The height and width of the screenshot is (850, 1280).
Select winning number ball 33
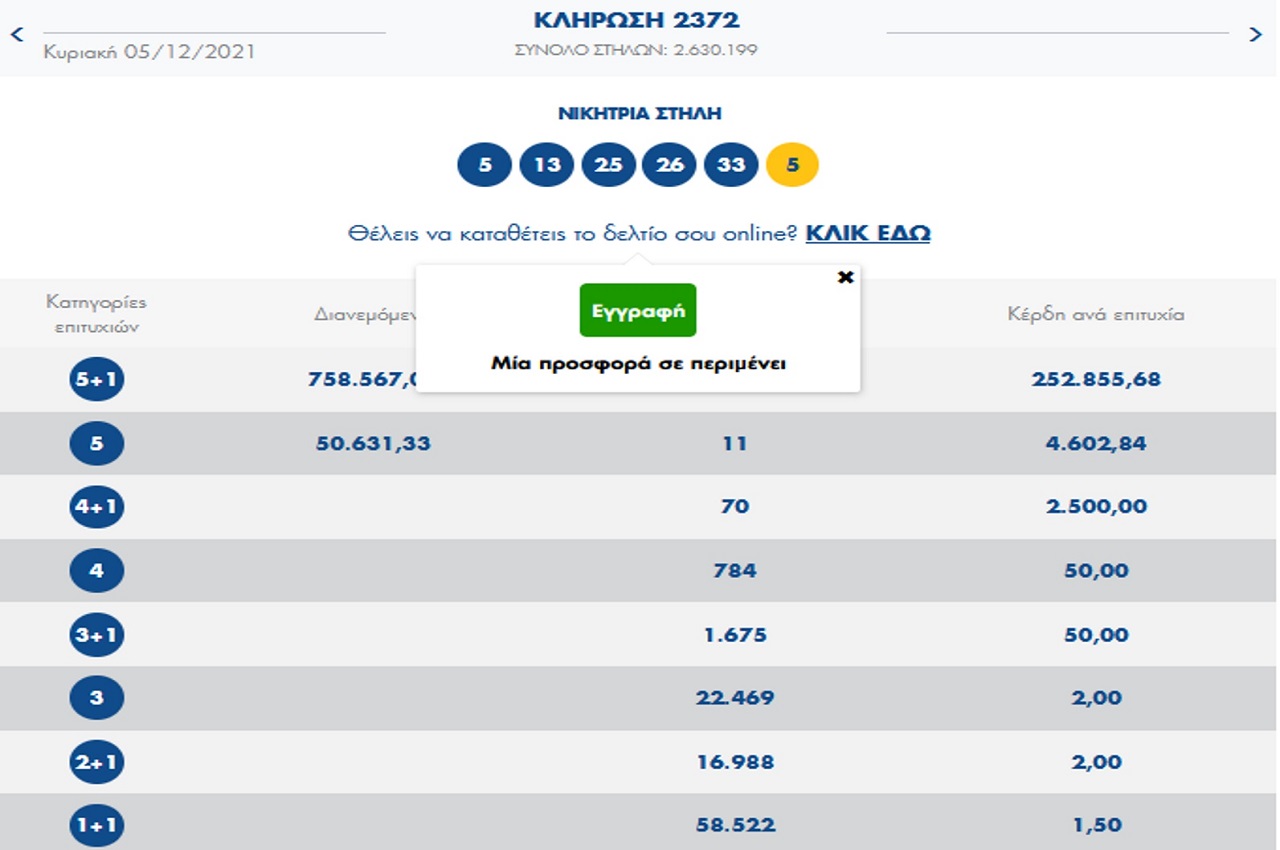pos(731,165)
